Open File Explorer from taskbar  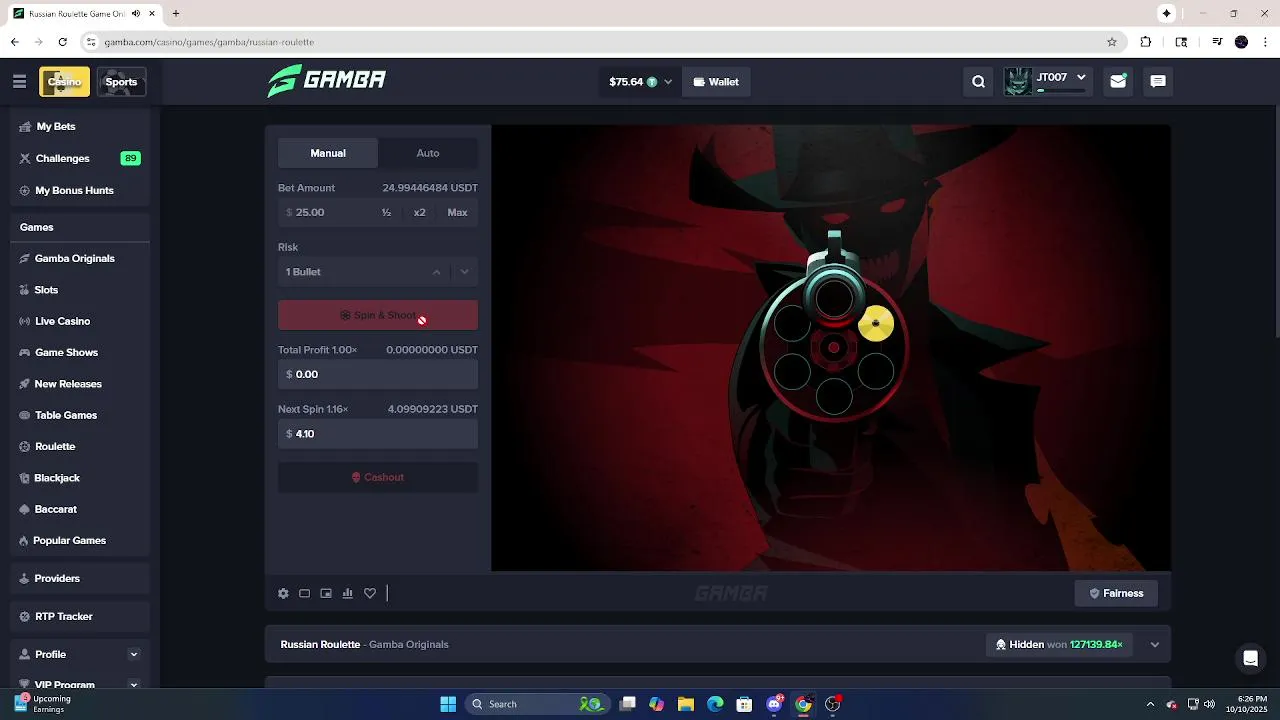tap(686, 704)
